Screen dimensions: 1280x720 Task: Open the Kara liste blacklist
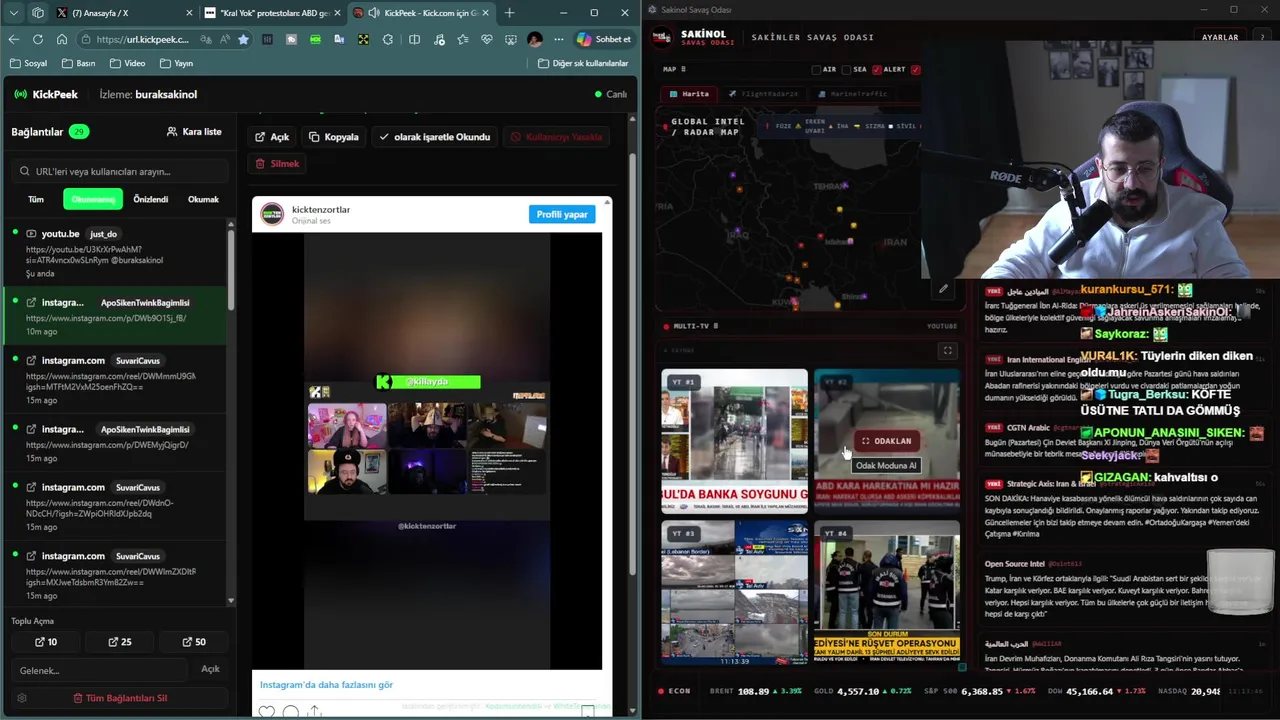pyautogui.click(x=194, y=131)
